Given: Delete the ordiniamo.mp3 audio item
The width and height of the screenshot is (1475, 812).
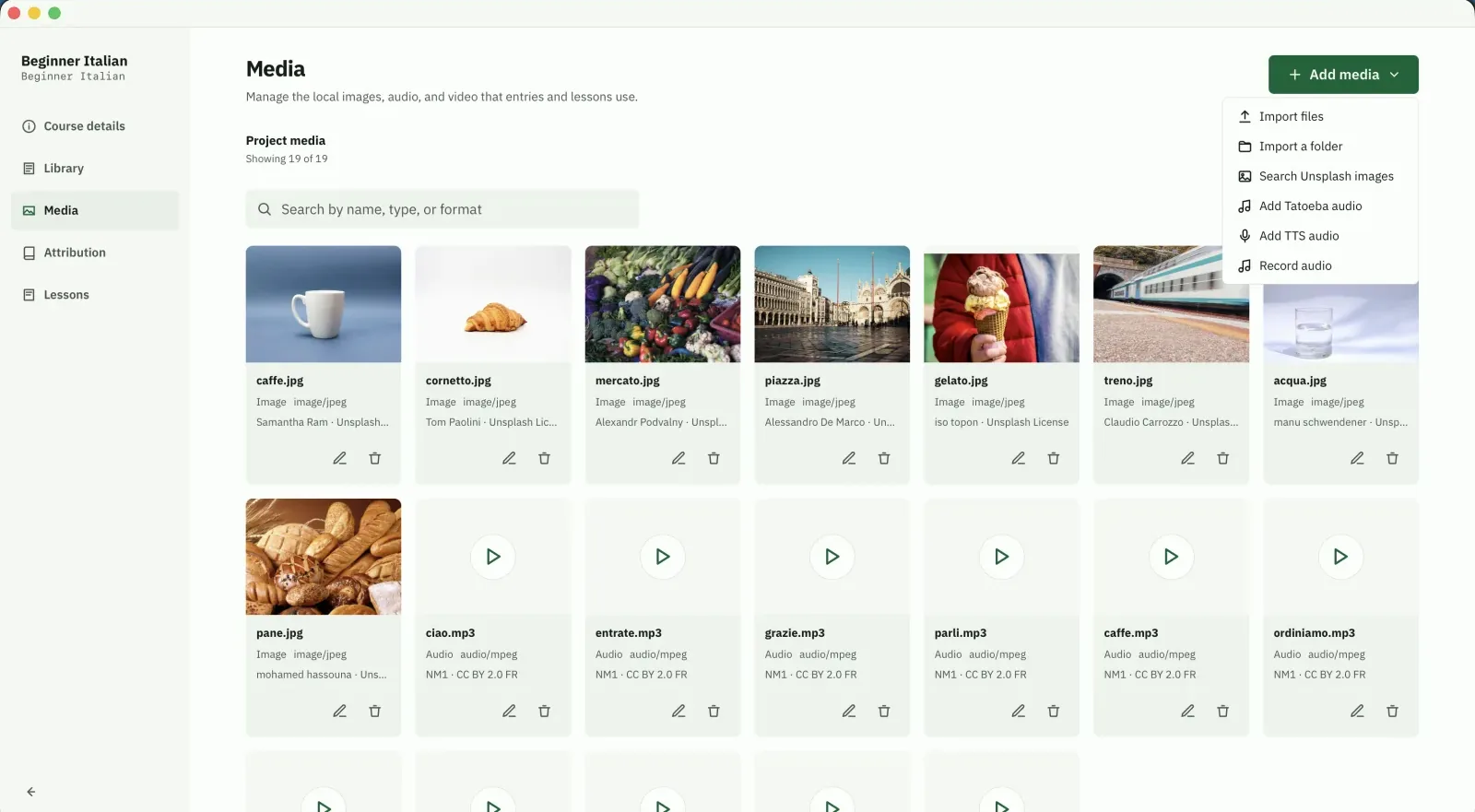Looking at the screenshot, I should coord(1392,711).
